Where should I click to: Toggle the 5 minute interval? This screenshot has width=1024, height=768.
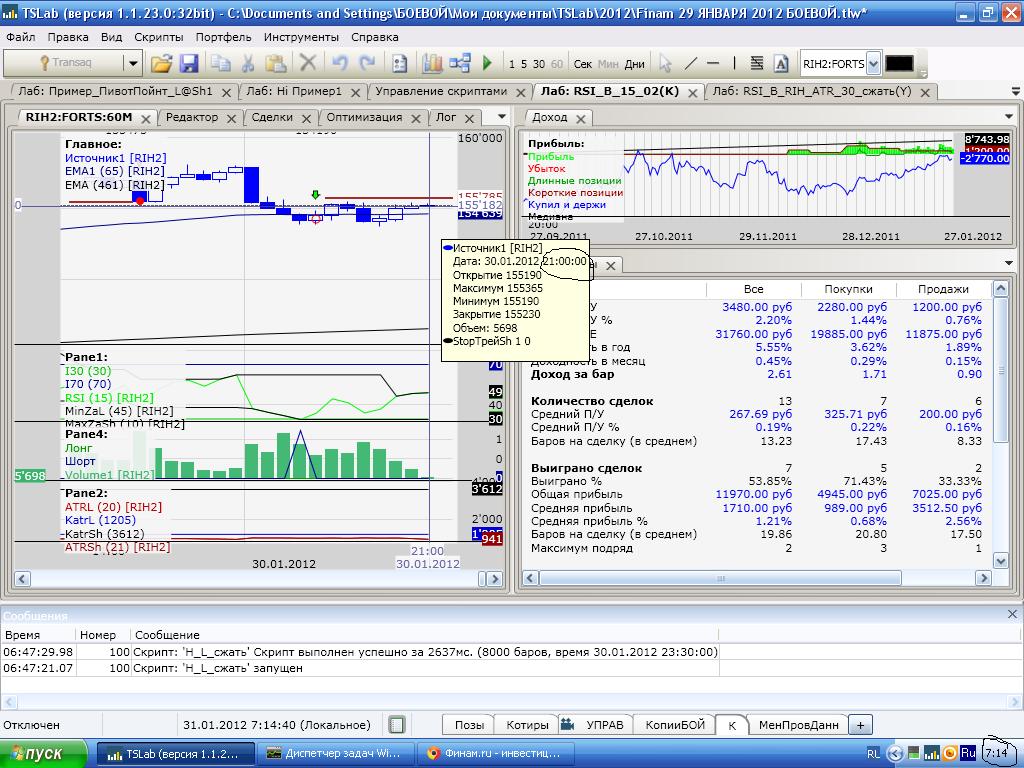[524, 64]
